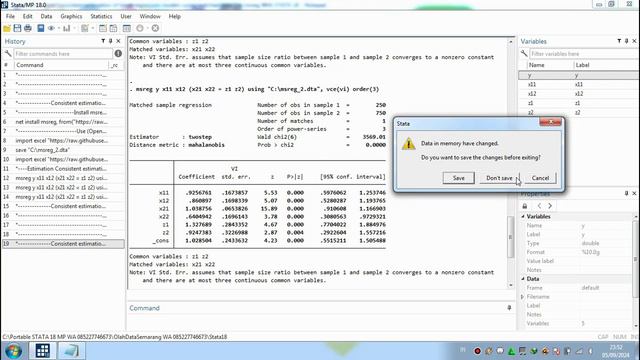
Task: Toggle History errors-only exclamation icon
Action: [x=118, y=53]
